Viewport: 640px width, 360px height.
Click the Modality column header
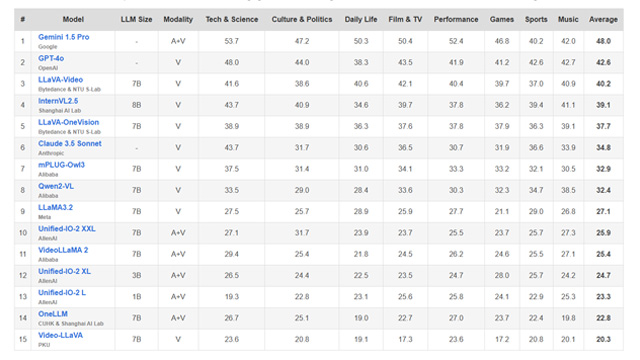[x=178, y=19]
